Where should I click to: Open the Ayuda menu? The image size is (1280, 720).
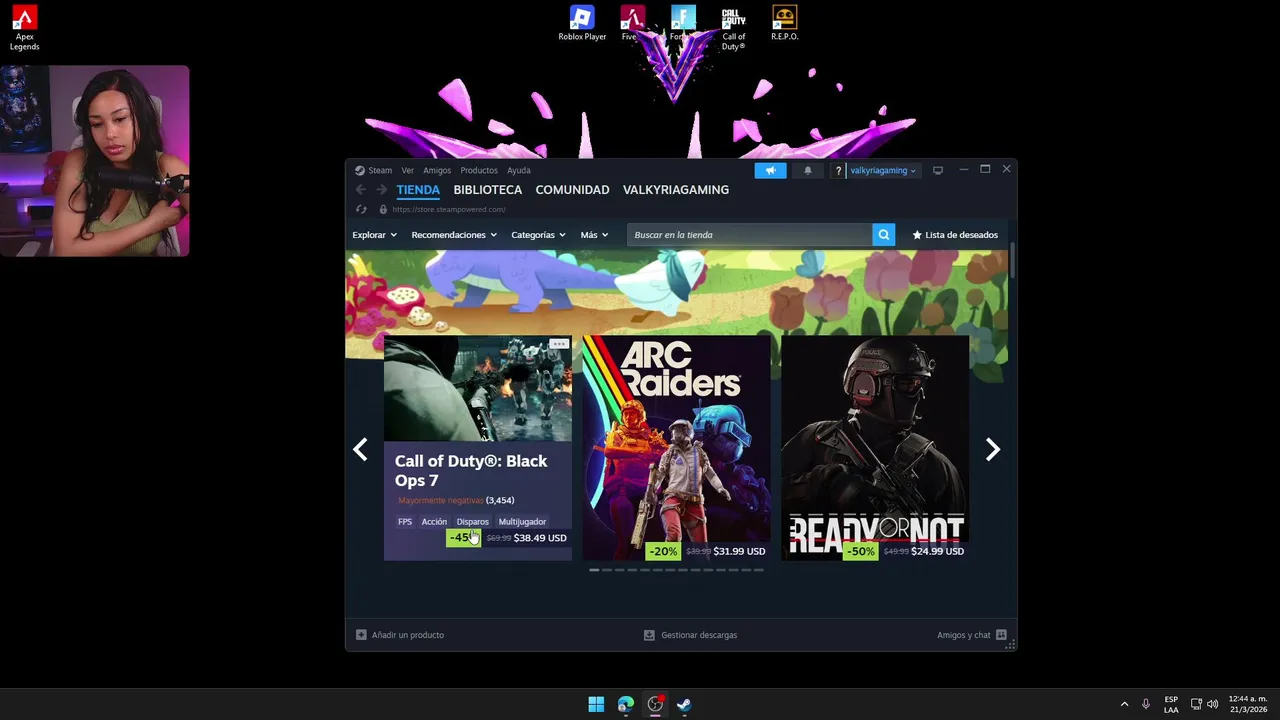(518, 170)
